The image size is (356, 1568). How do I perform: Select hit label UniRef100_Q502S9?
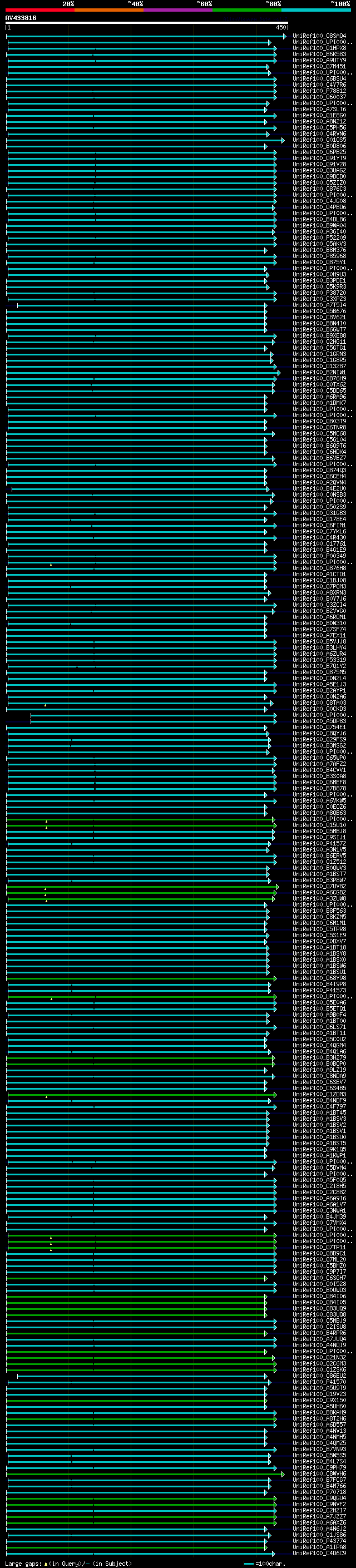tap(319, 507)
